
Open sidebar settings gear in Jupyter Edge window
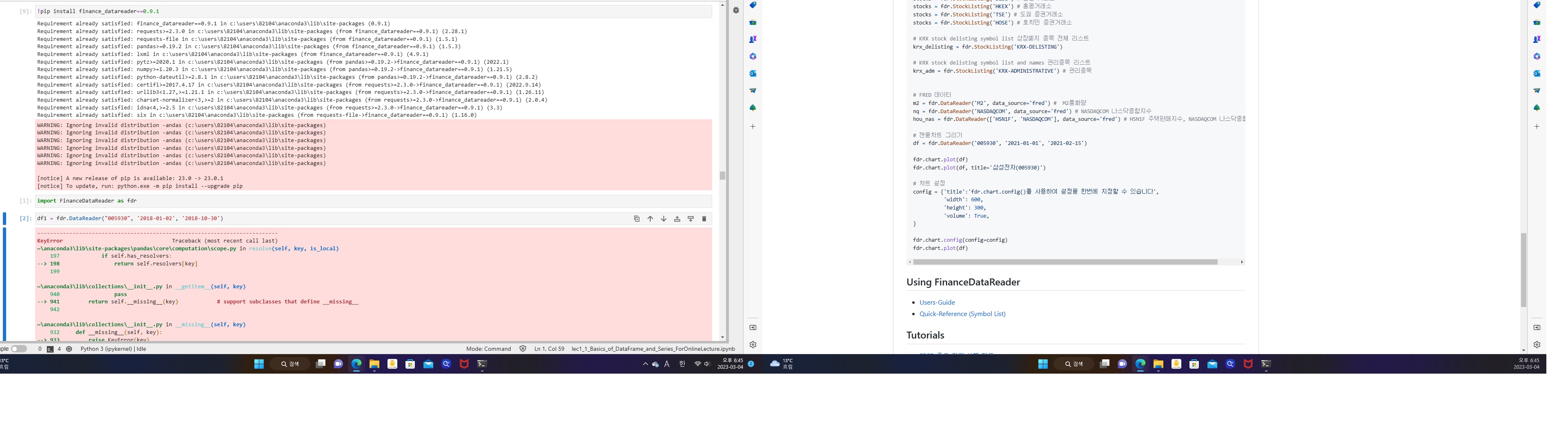[x=753, y=345]
